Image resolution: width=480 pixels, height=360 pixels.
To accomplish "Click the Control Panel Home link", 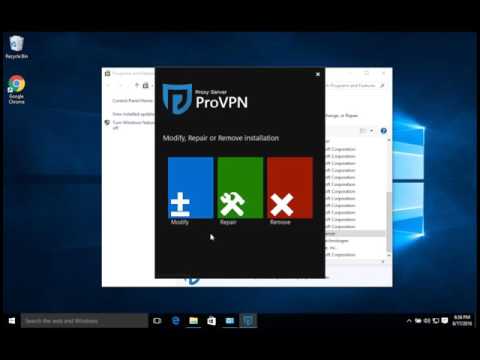I will click(132, 101).
